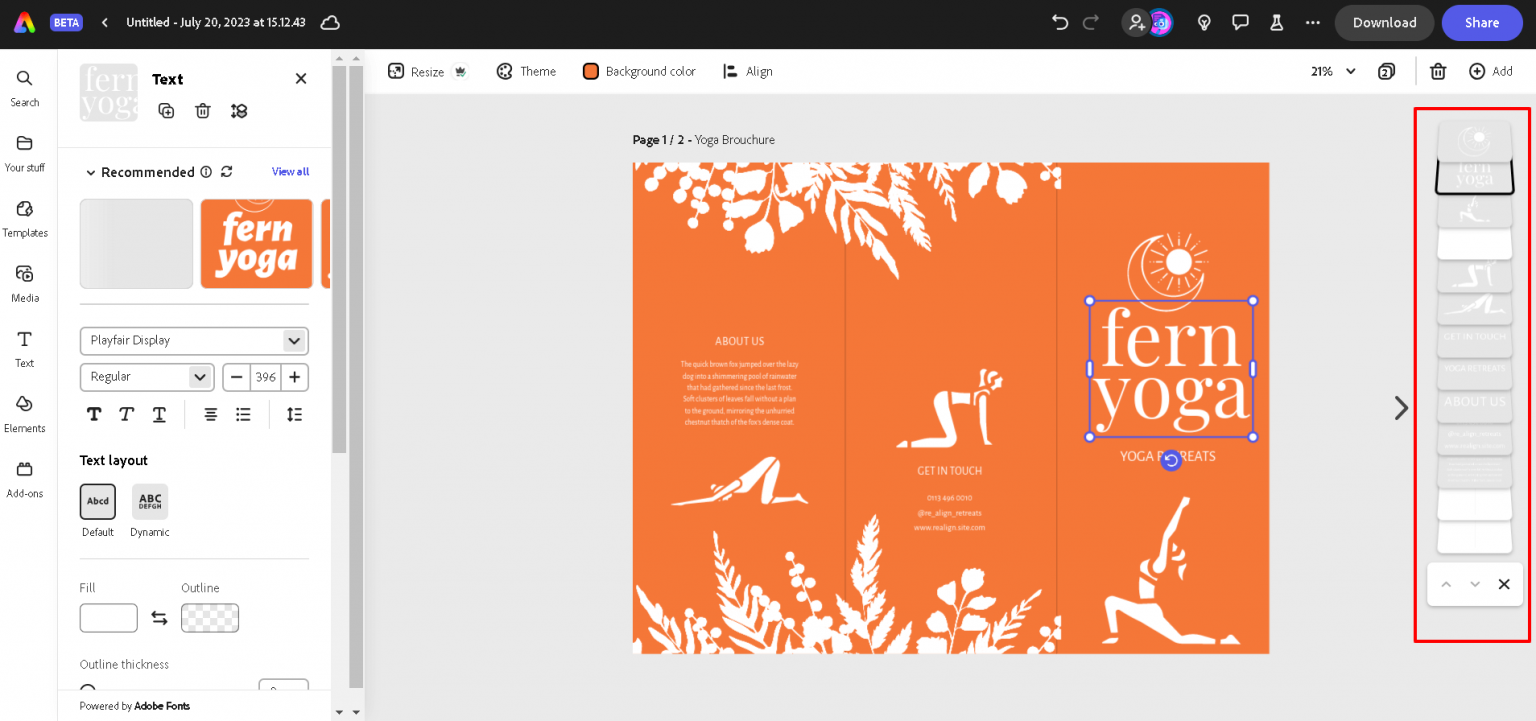Click the View all link for recommended styles
Image resolution: width=1536 pixels, height=721 pixels.
tap(289, 171)
